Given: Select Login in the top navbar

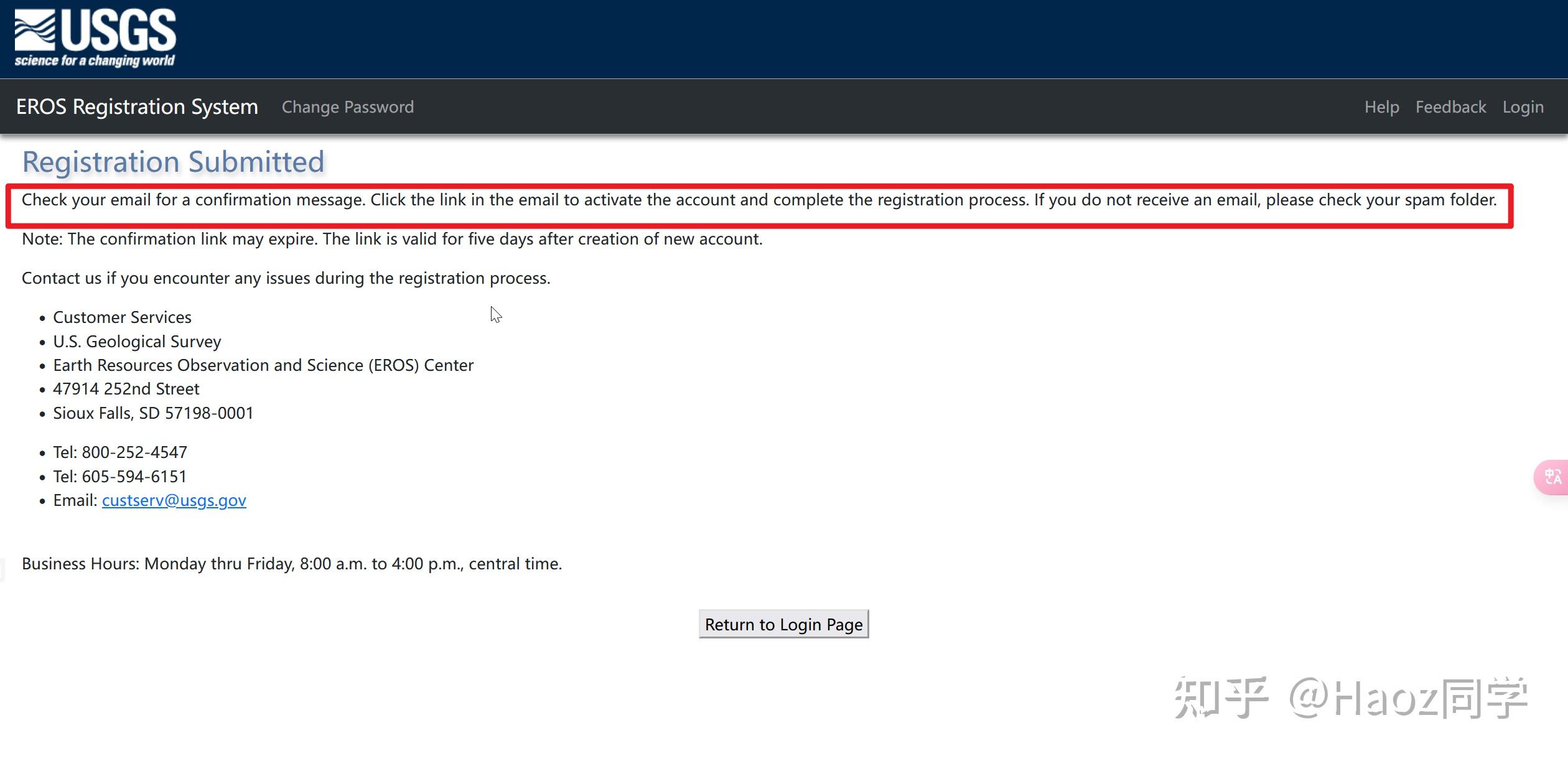Looking at the screenshot, I should click(x=1523, y=107).
